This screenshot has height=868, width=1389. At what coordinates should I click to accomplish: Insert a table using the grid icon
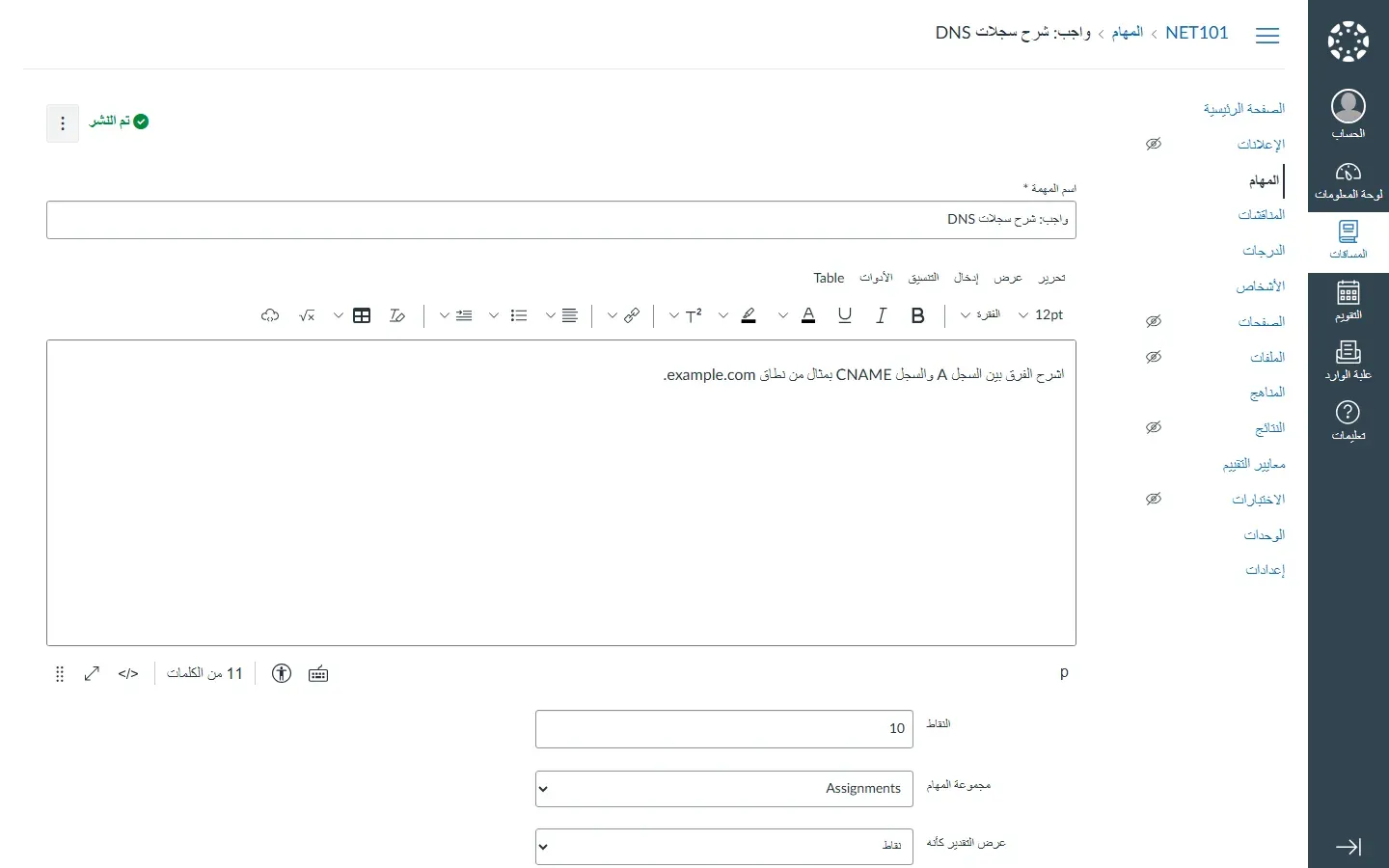[x=362, y=315]
